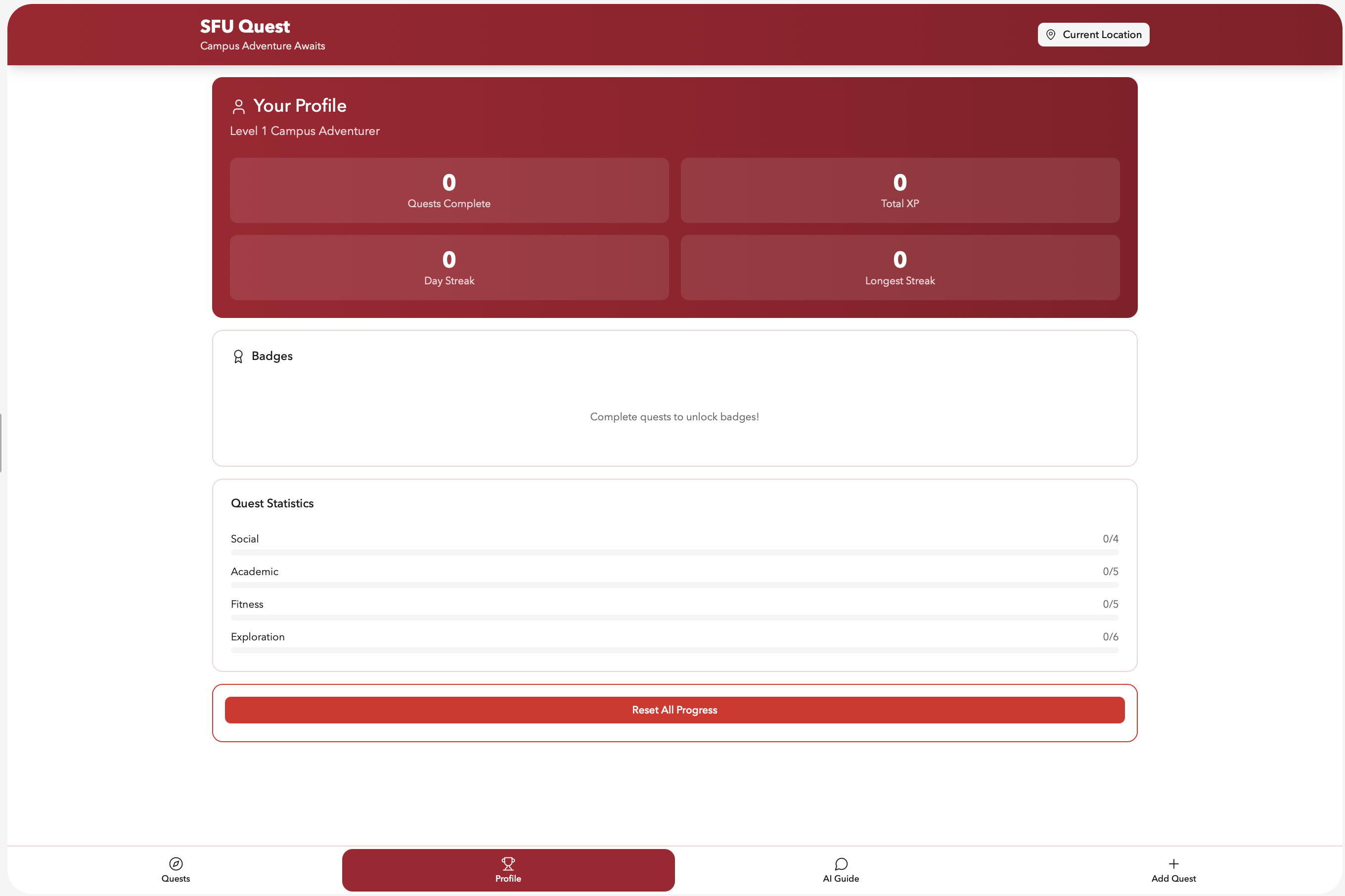Click the trophy icon in bottom navigation

(508, 863)
